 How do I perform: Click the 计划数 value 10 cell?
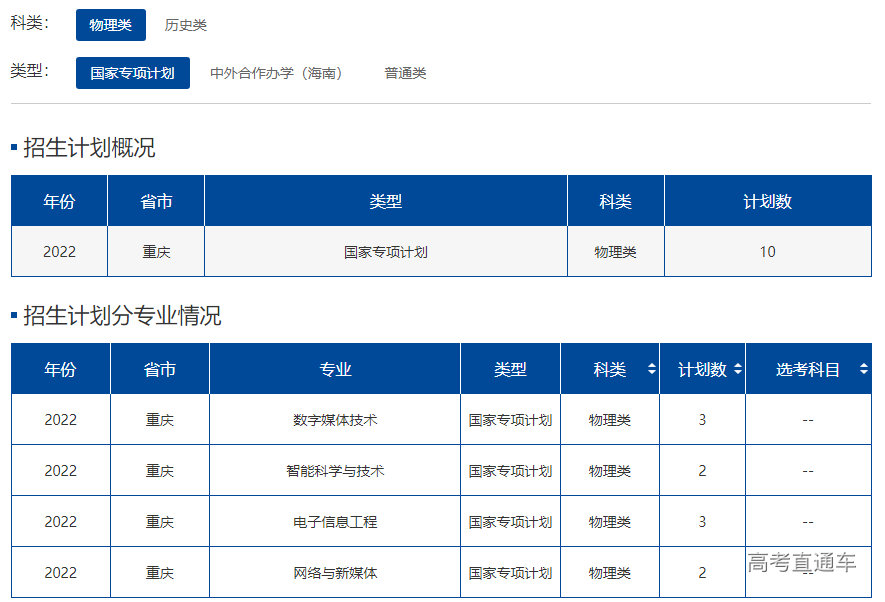(767, 251)
